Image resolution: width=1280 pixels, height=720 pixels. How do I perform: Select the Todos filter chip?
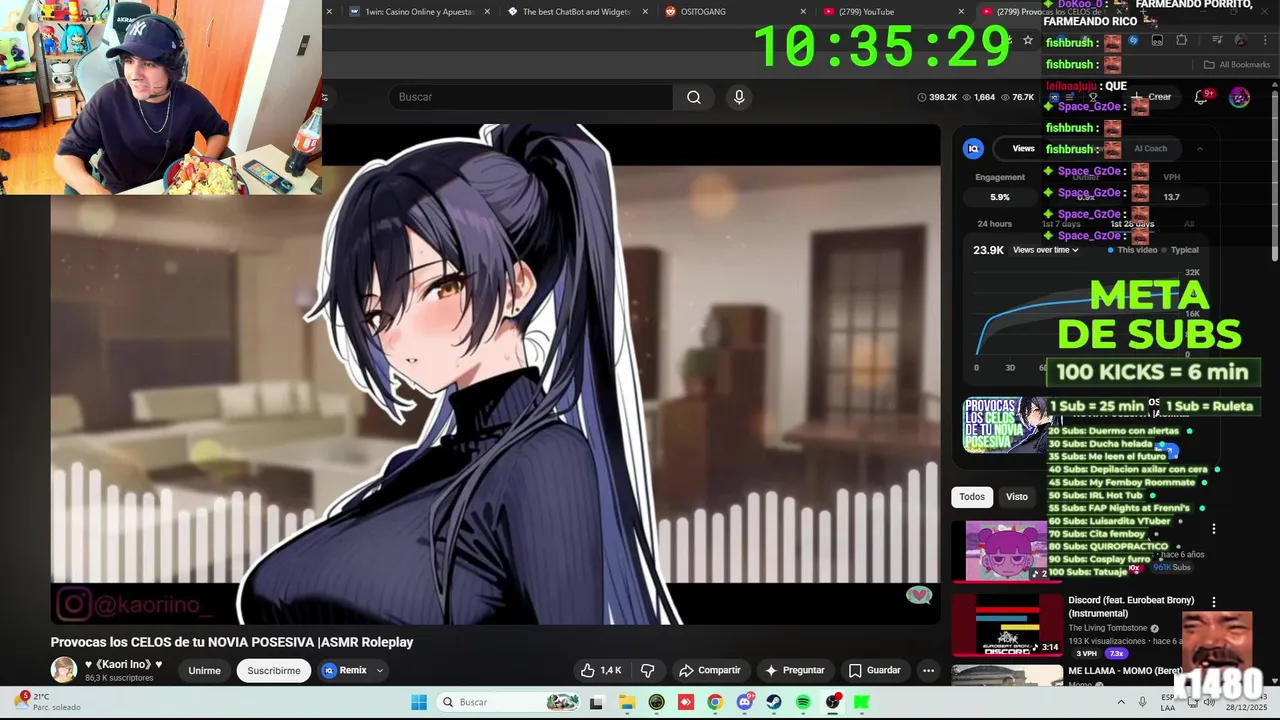coord(972,497)
